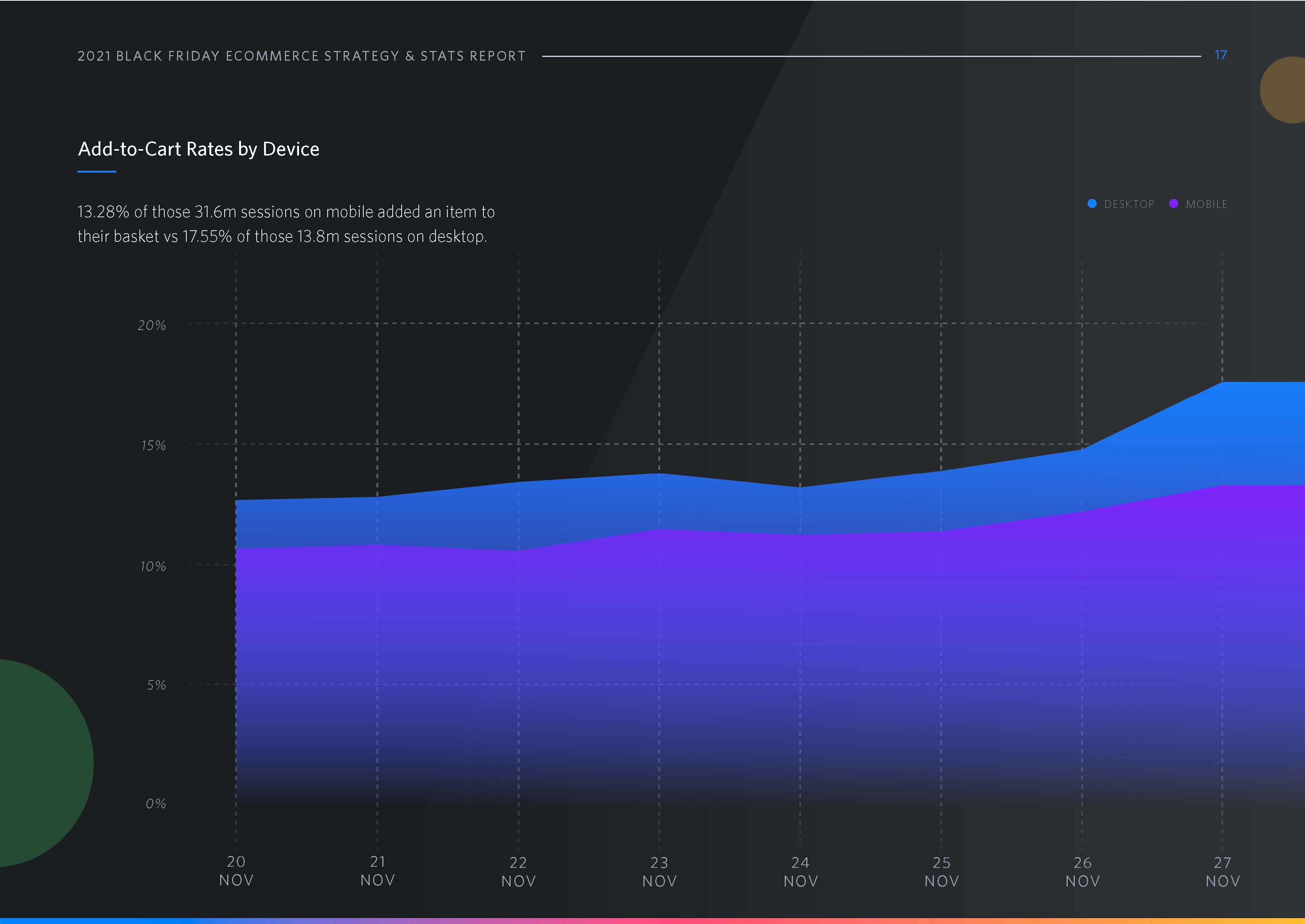Click page number 17 in header
This screenshot has width=1305, height=924.
point(1220,55)
